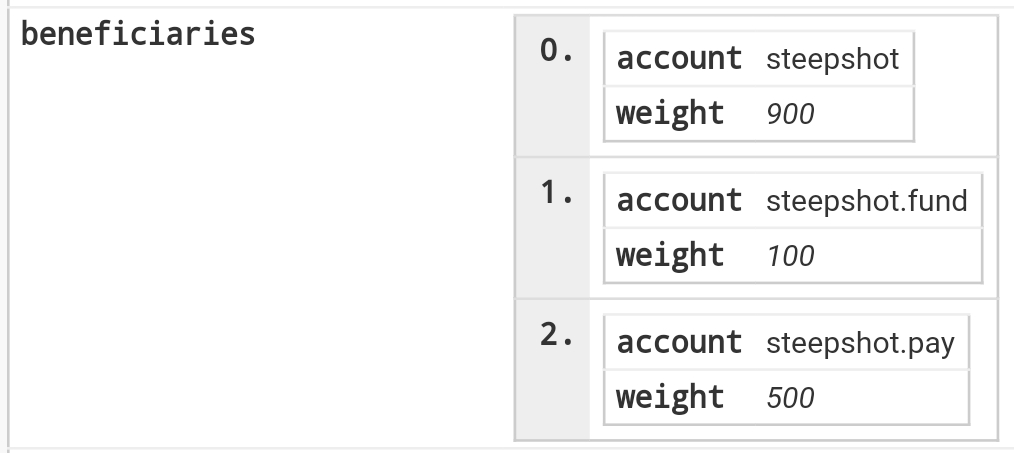Click weight label above value 900
This screenshot has height=453, width=1014.
pyautogui.click(x=670, y=114)
